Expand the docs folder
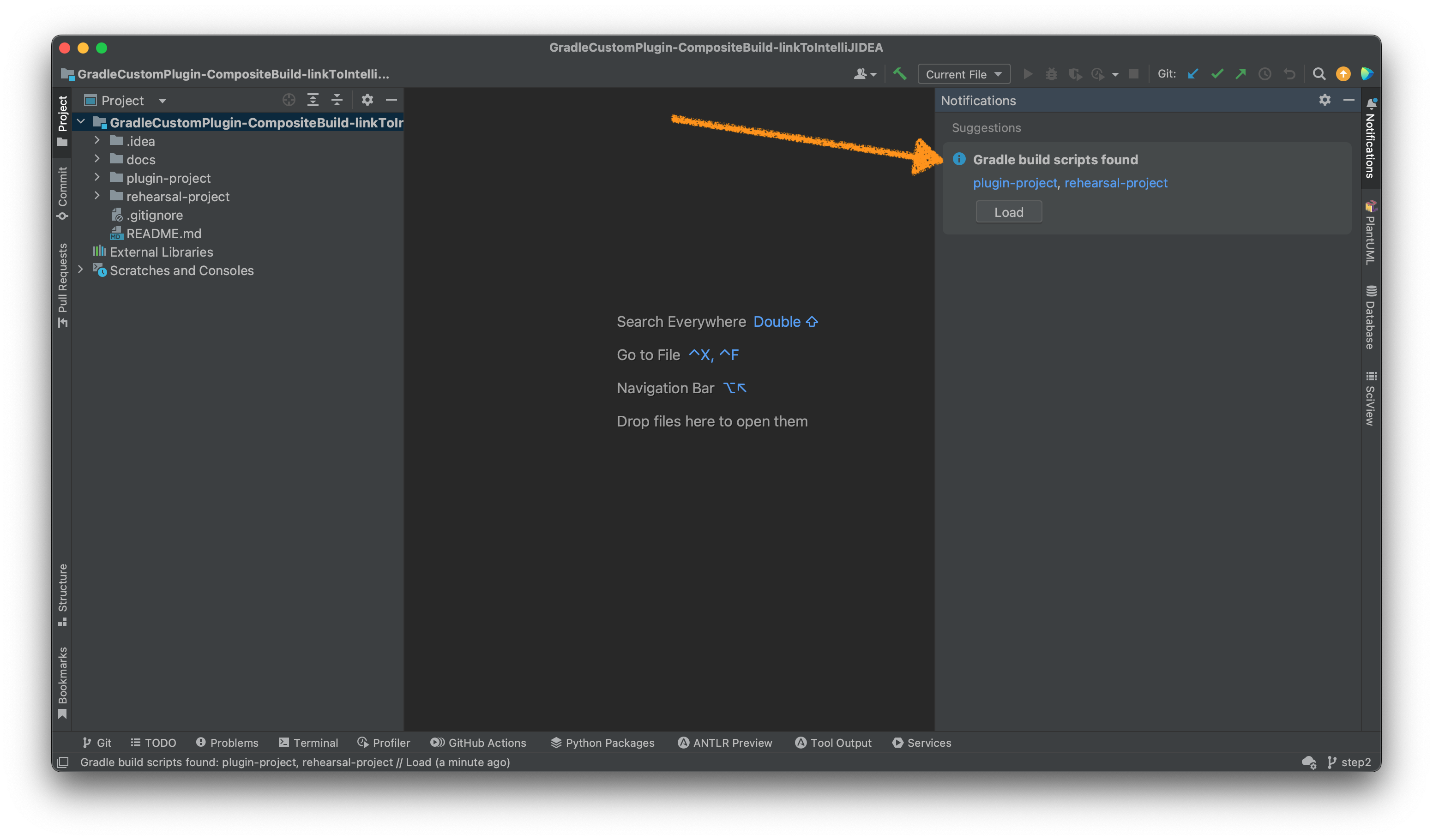This screenshot has height=840, width=1433. coord(97,159)
